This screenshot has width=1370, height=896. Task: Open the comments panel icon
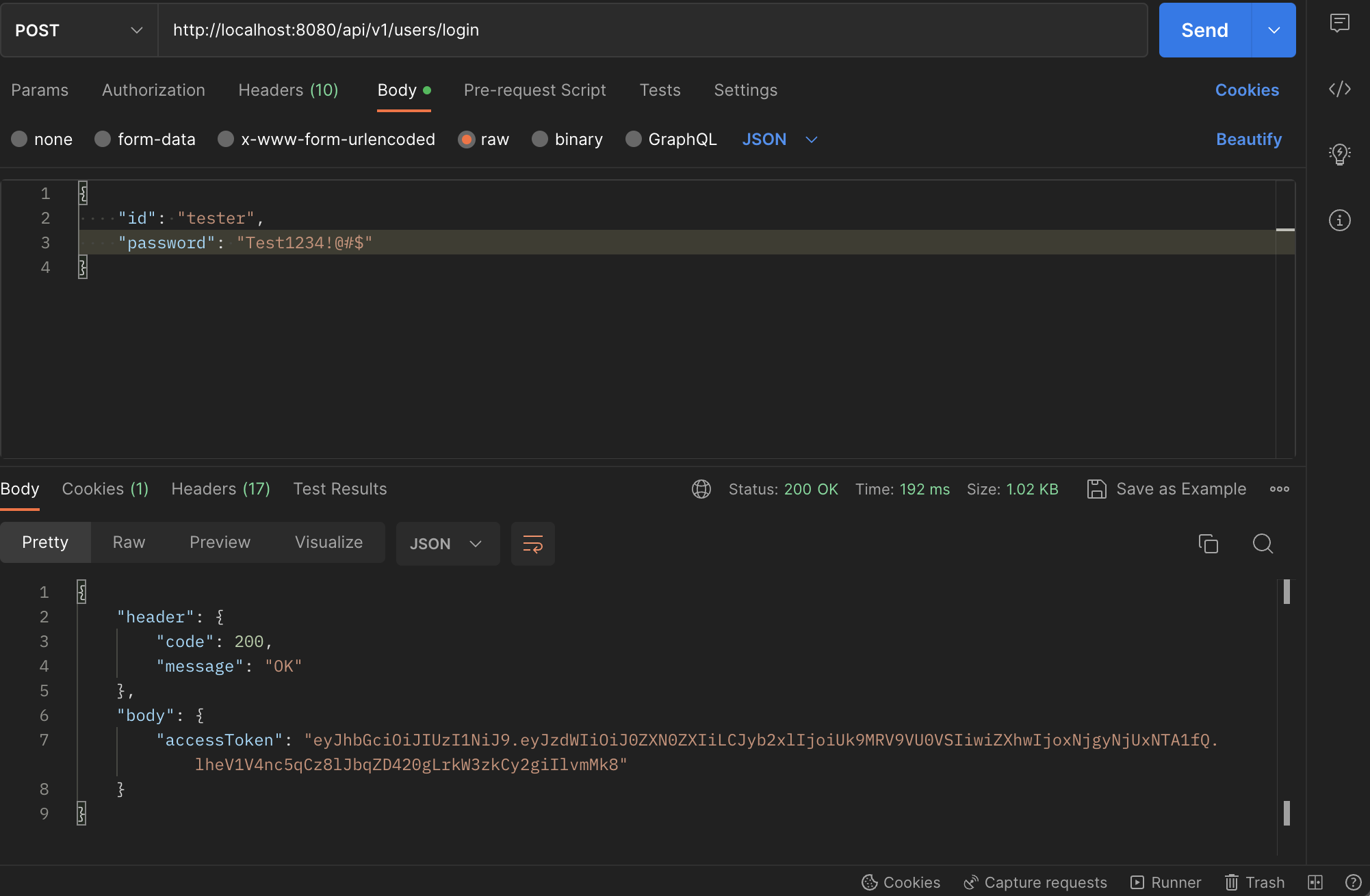1339,23
